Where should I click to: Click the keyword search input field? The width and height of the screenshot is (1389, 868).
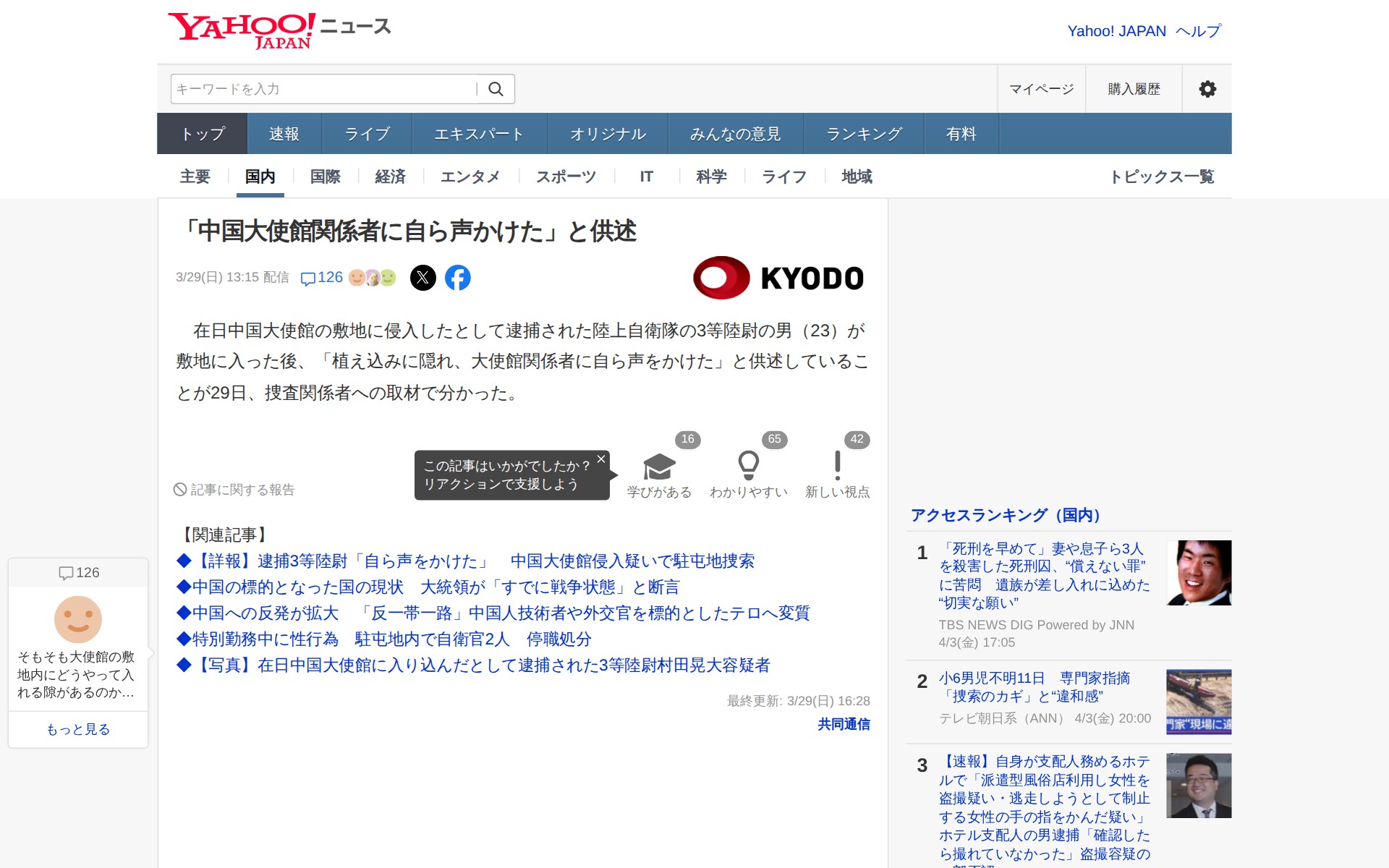[x=322, y=89]
